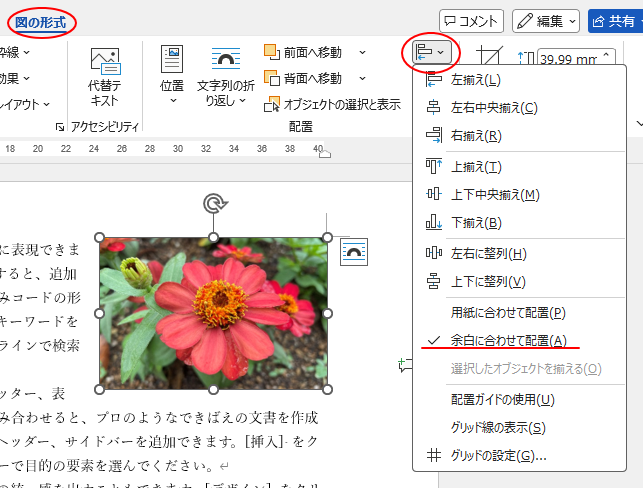Open グリッドの設定(G)... dialog
This screenshot has width=643, height=488.
coord(519,456)
